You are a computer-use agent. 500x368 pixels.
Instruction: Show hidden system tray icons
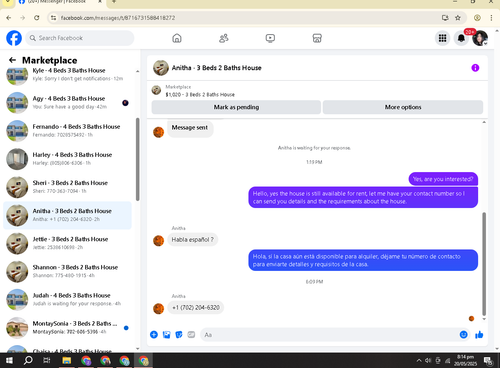point(419,360)
